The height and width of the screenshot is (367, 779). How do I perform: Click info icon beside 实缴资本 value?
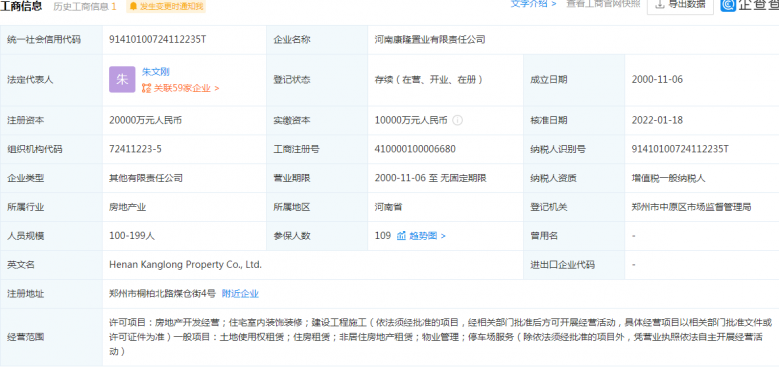[x=458, y=120]
